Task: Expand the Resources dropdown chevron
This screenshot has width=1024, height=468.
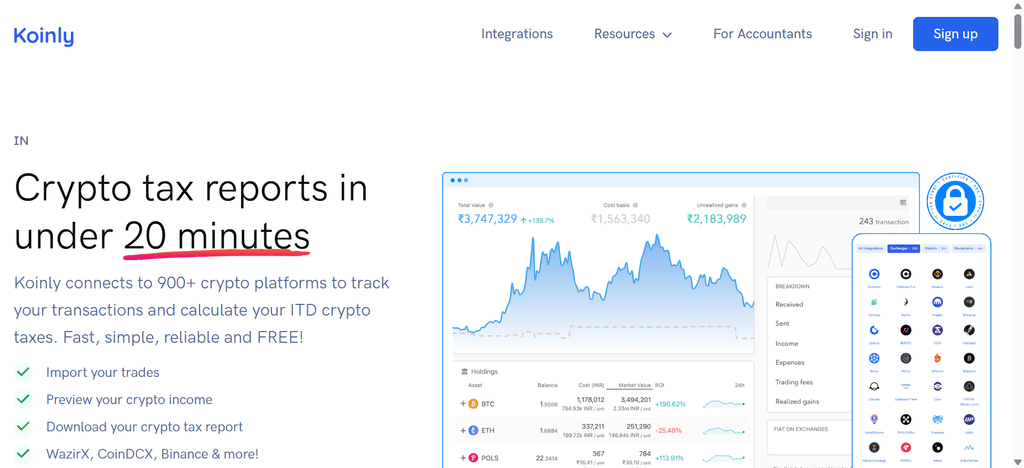Action: click(x=667, y=35)
